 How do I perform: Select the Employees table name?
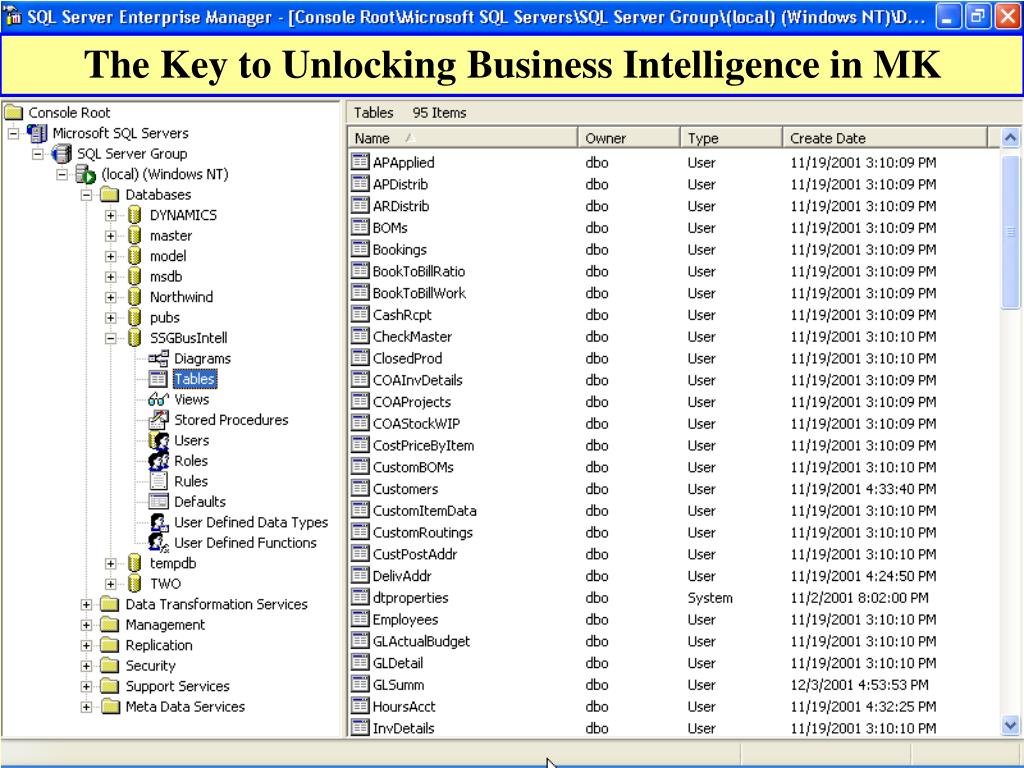point(406,619)
